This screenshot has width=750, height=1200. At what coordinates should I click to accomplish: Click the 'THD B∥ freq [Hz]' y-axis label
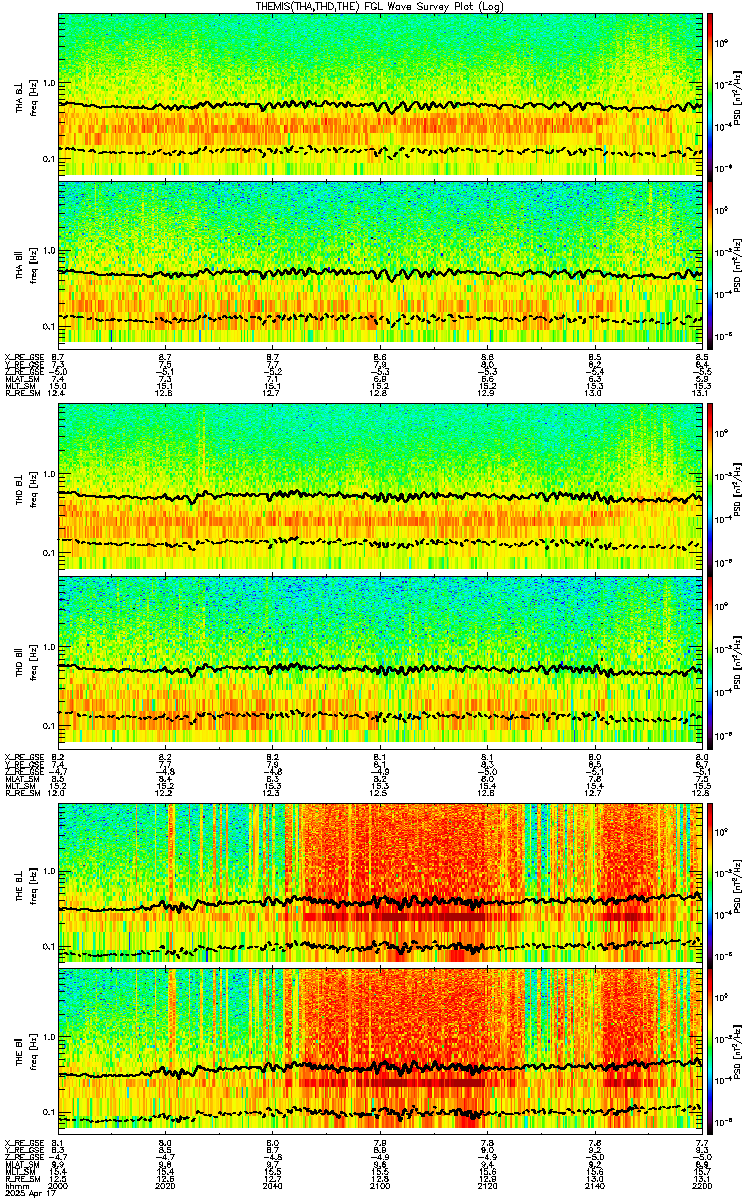tap(25, 659)
